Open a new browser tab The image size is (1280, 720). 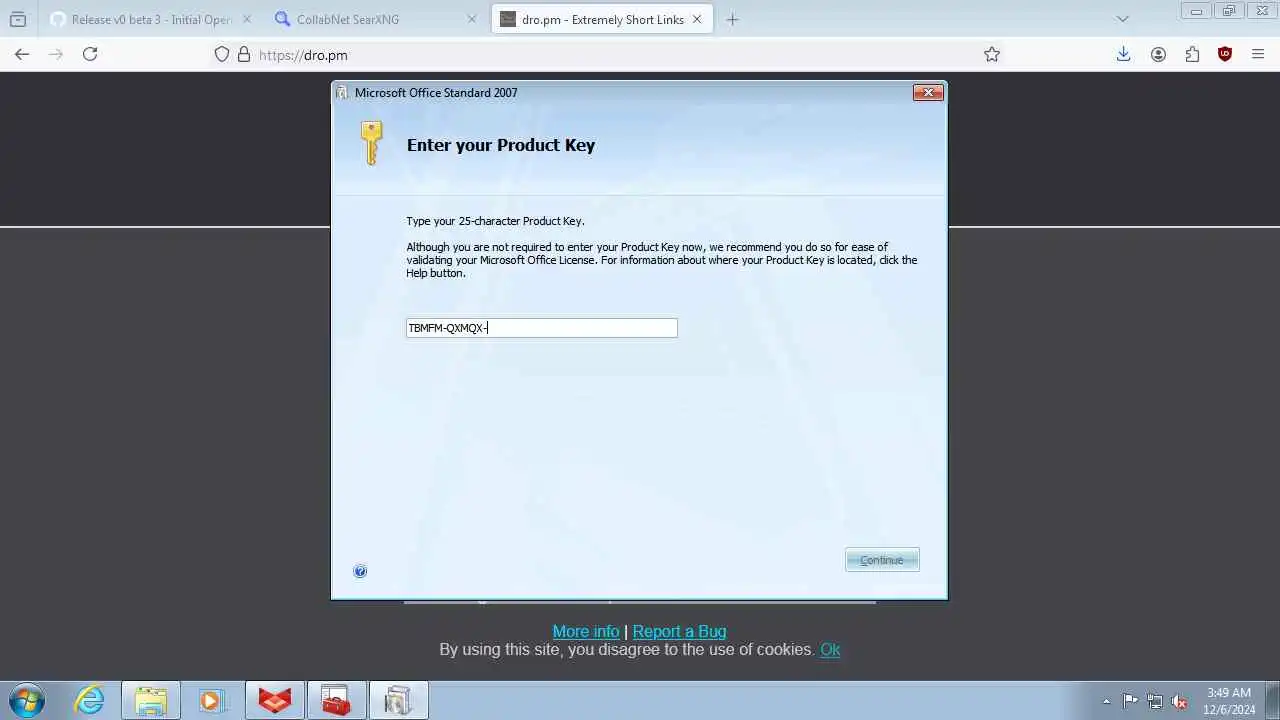click(x=732, y=19)
